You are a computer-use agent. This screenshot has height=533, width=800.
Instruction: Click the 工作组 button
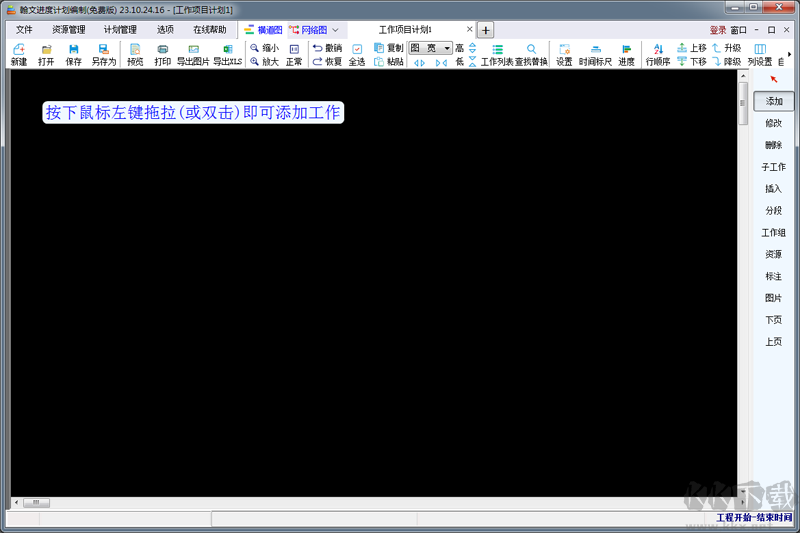click(774, 232)
